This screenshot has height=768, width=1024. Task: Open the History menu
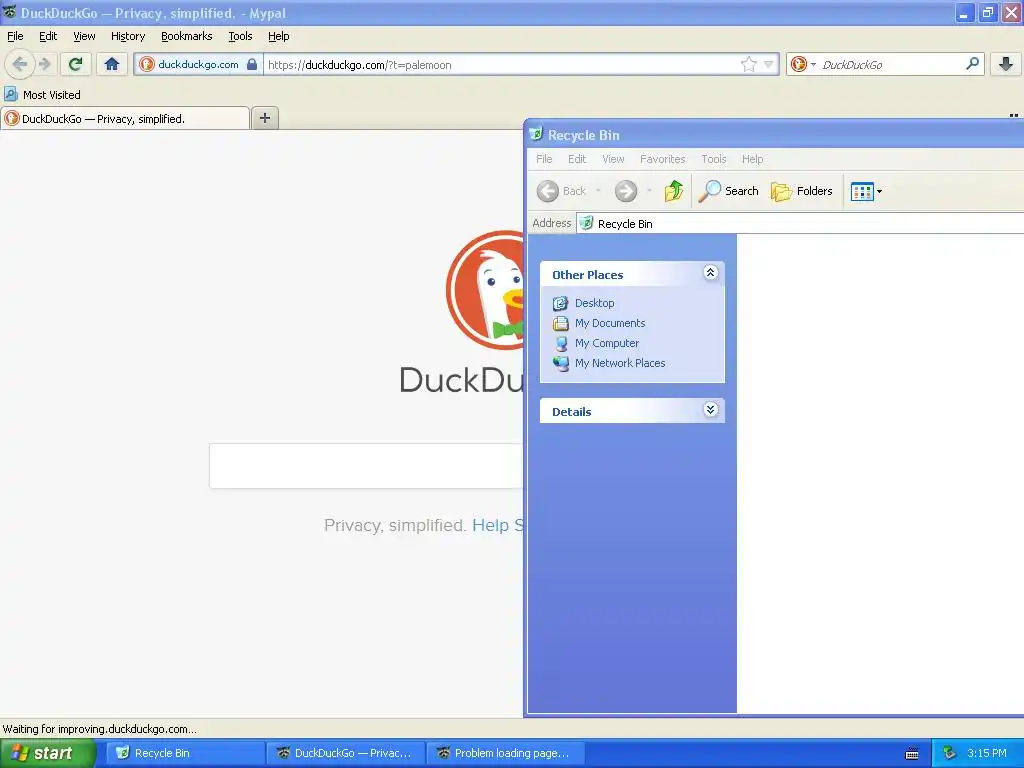pyautogui.click(x=128, y=36)
